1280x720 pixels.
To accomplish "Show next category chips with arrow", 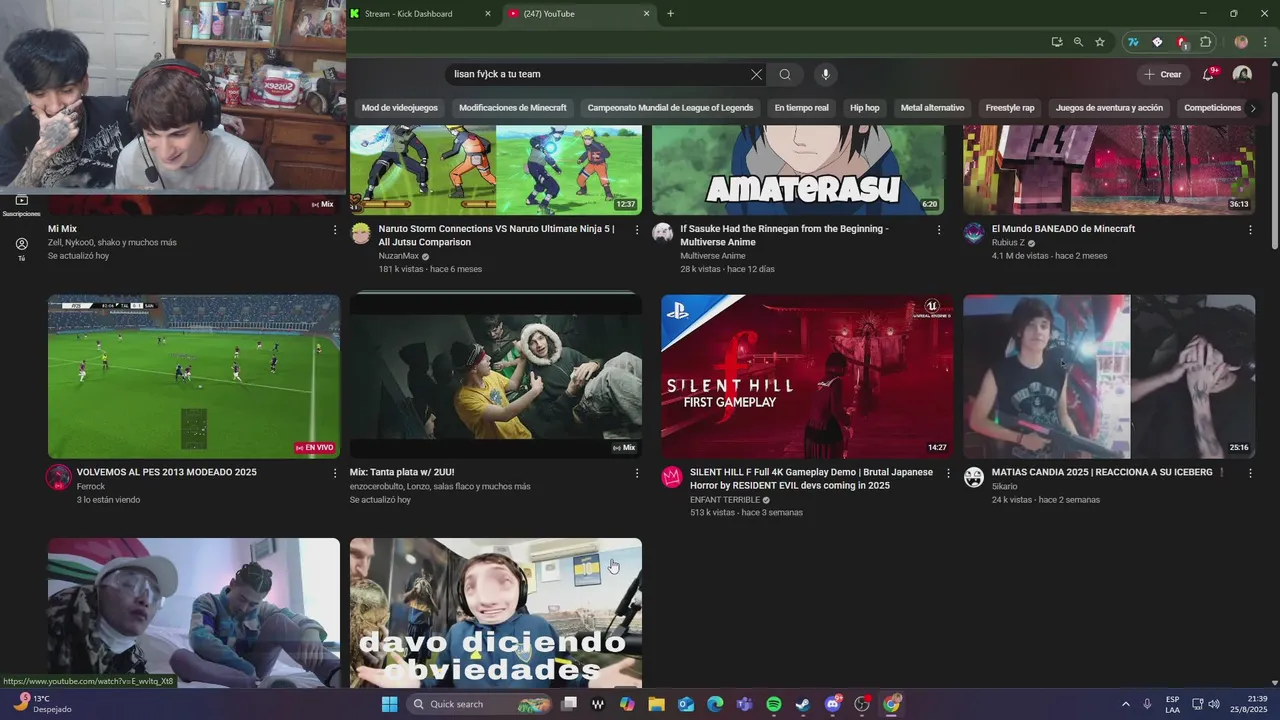I will 1253,108.
